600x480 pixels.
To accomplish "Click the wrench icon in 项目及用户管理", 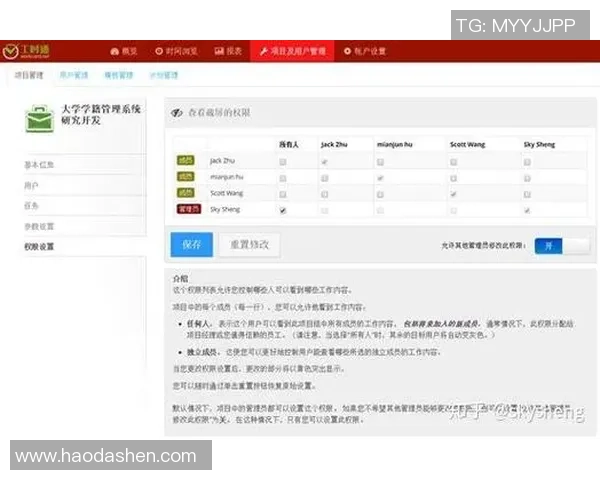I will [264, 51].
